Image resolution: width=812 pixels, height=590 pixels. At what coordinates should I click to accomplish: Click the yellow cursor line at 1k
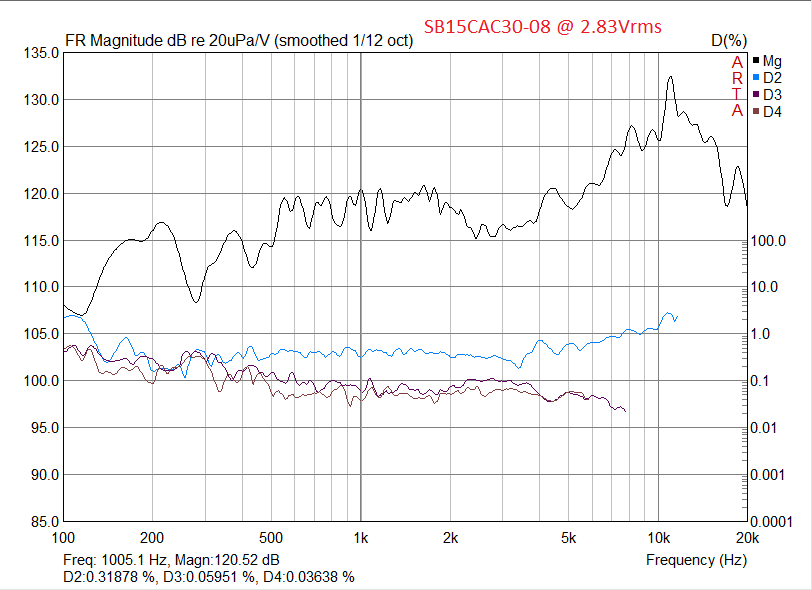point(361,286)
